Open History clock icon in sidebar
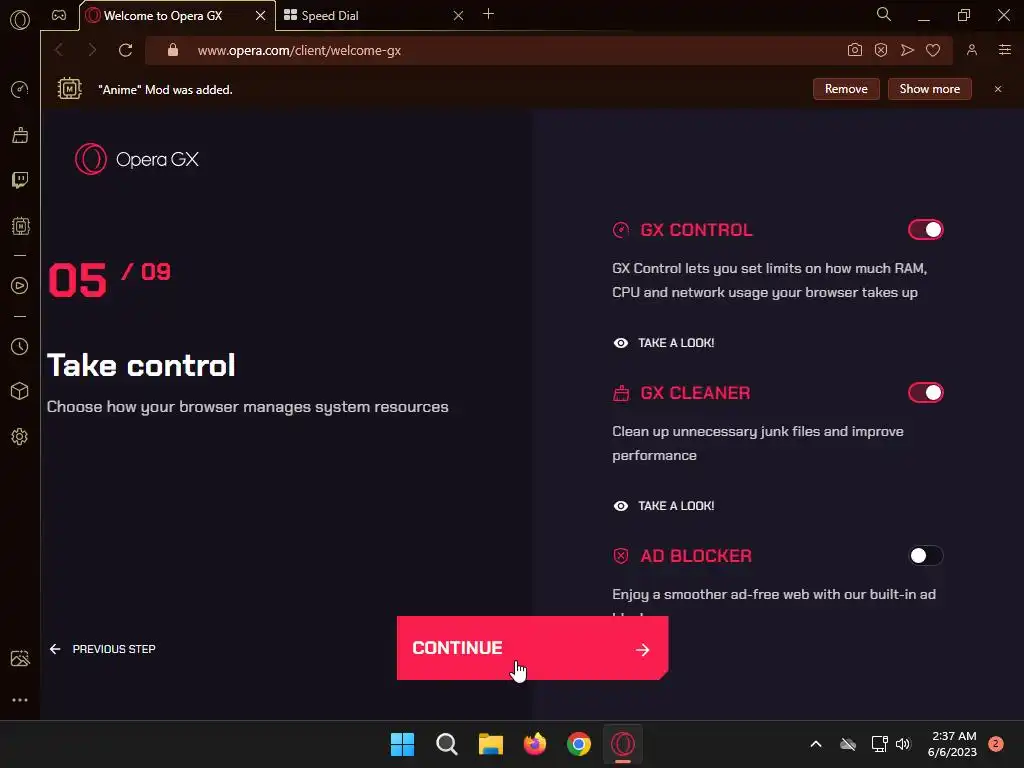 click(20, 346)
